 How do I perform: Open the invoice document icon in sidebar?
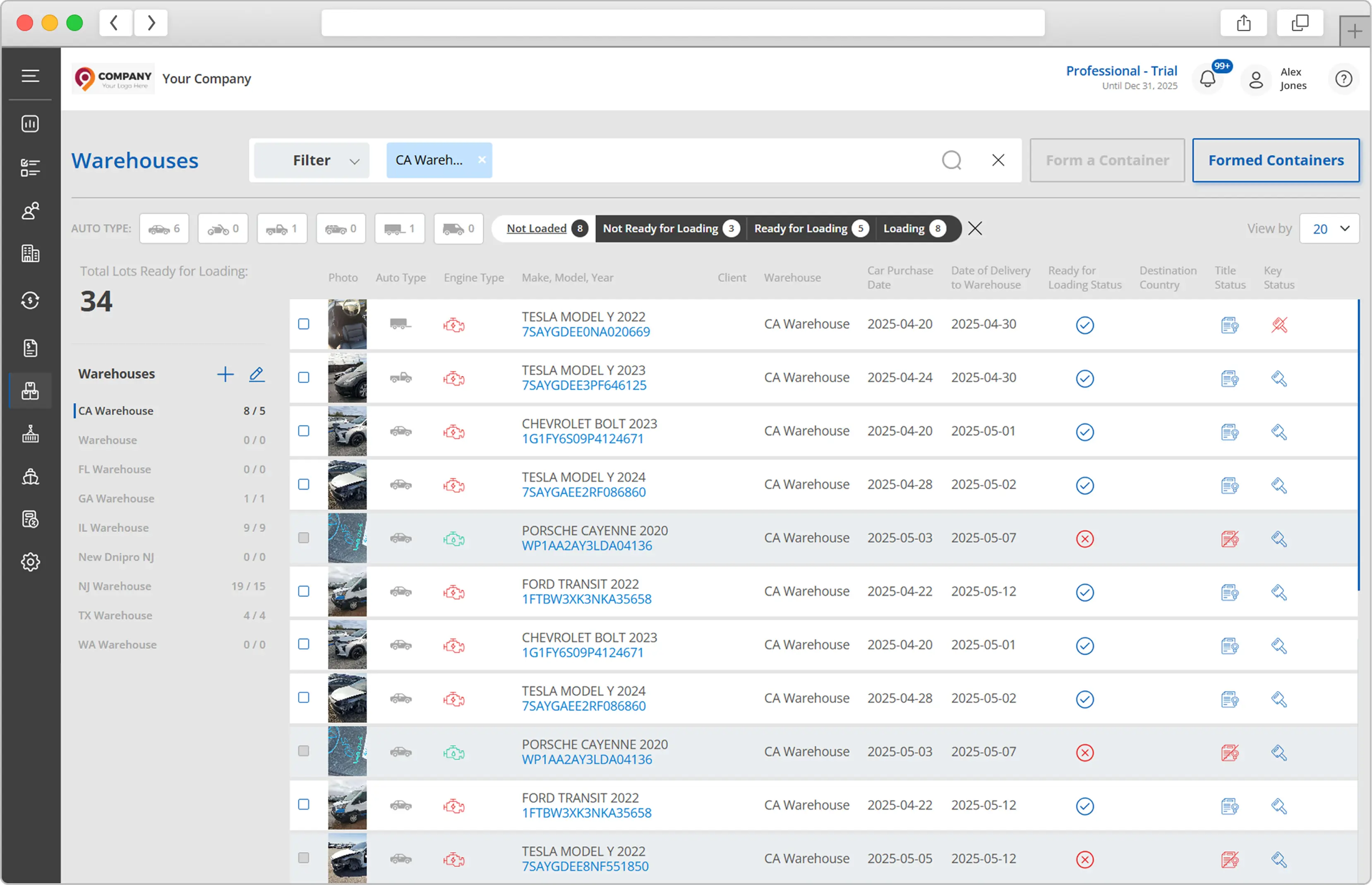[x=31, y=348]
